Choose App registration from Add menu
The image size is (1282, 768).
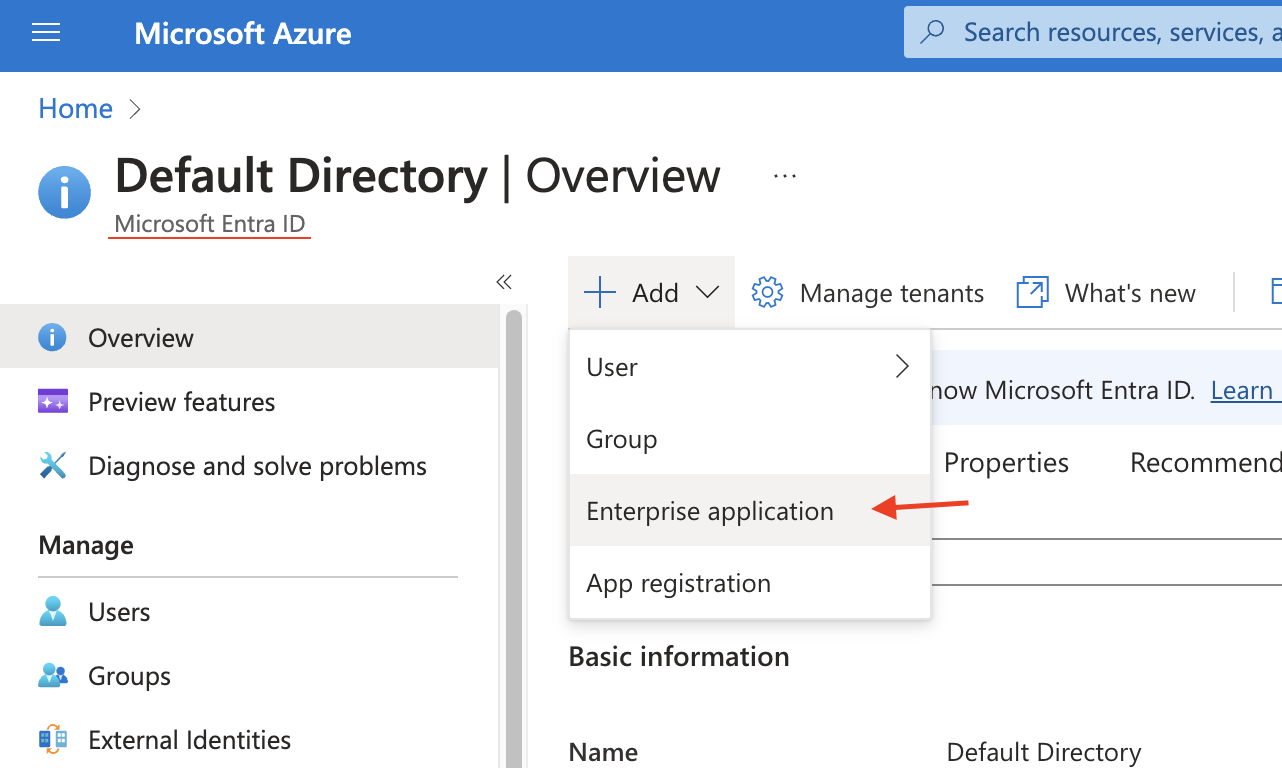[750, 582]
